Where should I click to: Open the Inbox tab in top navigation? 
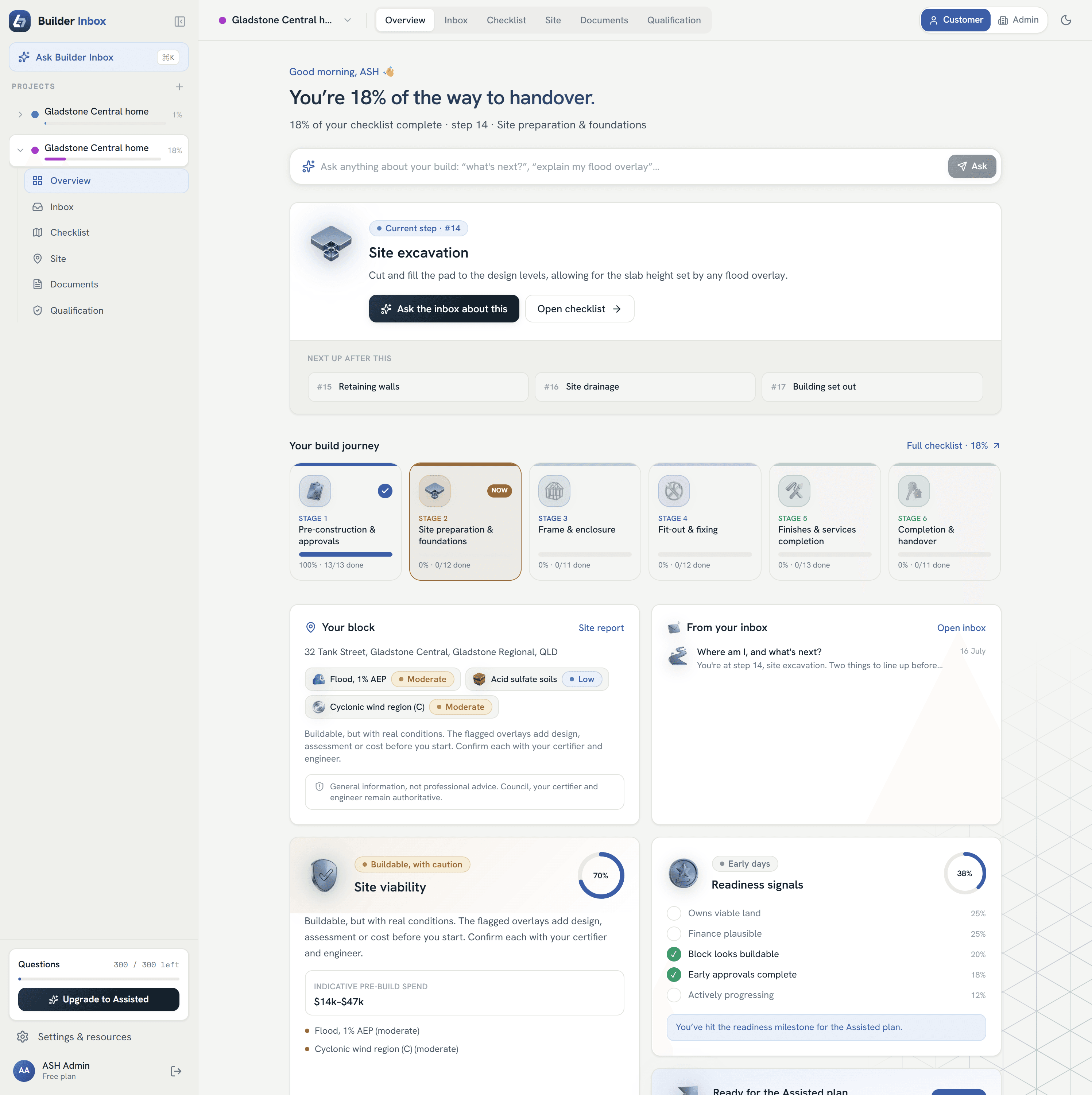[x=456, y=20]
